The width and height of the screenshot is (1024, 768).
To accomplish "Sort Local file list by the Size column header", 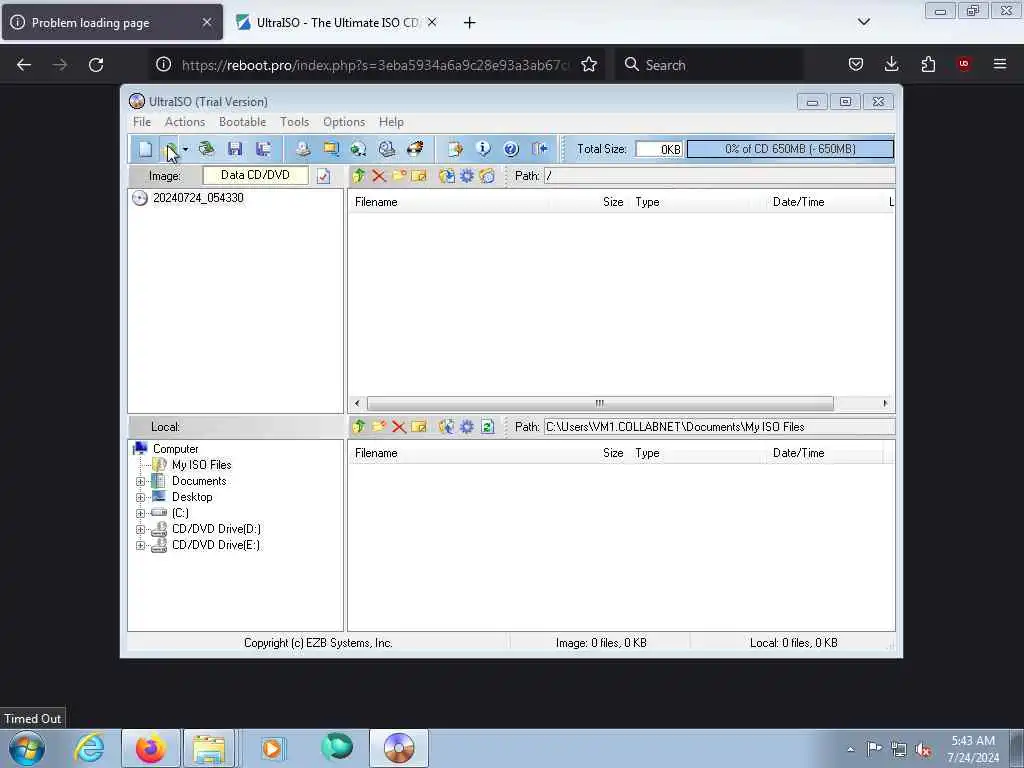I will (590, 453).
